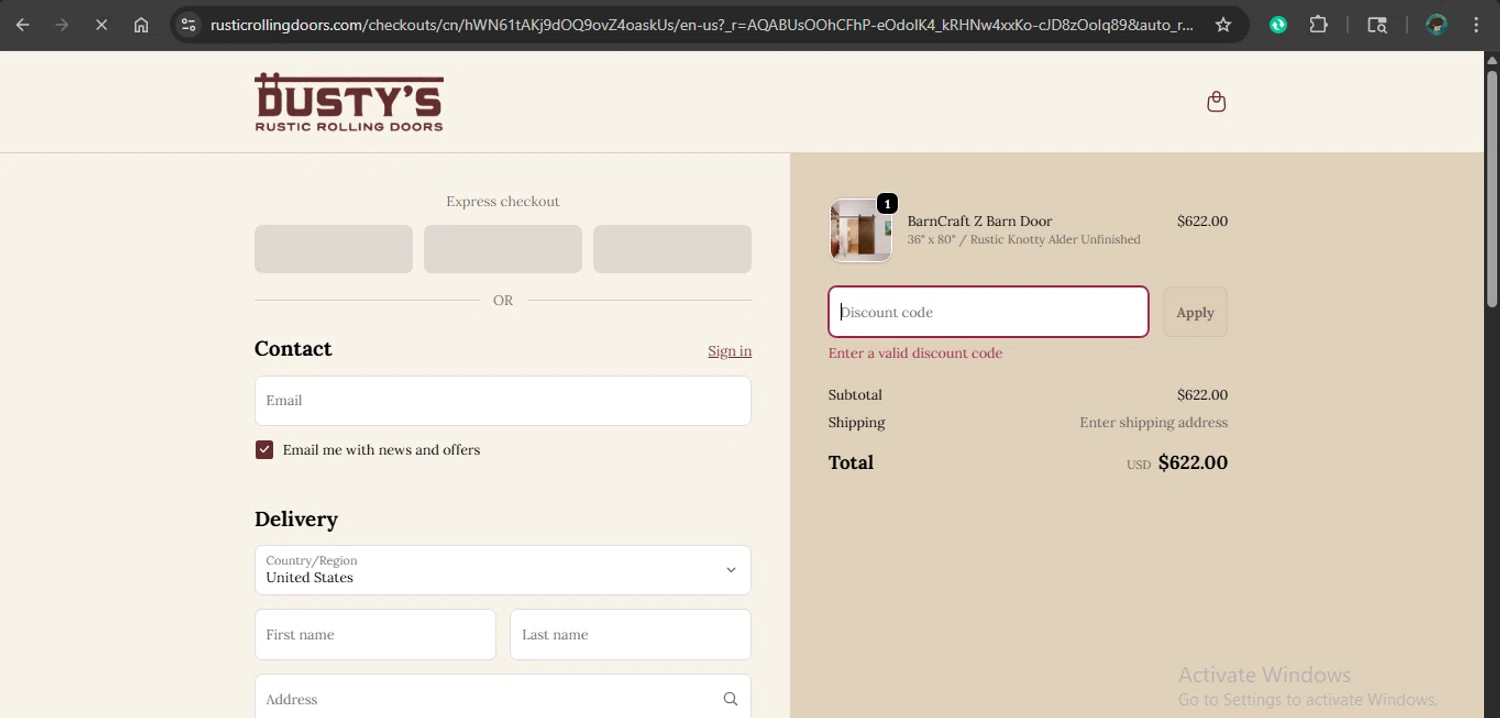The image size is (1500, 718).
Task: Focus the Discount code field
Action: coord(988,312)
